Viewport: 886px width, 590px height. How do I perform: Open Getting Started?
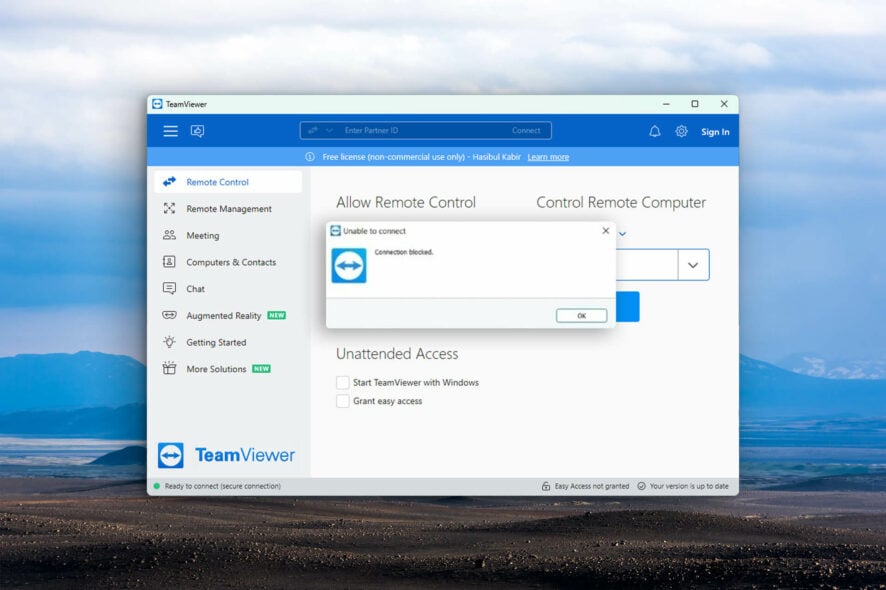point(228,342)
